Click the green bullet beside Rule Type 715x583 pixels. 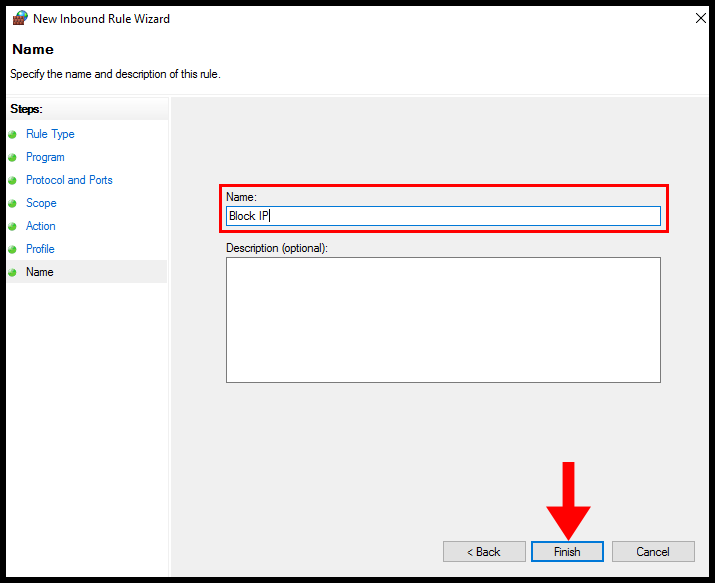click(x=12, y=134)
